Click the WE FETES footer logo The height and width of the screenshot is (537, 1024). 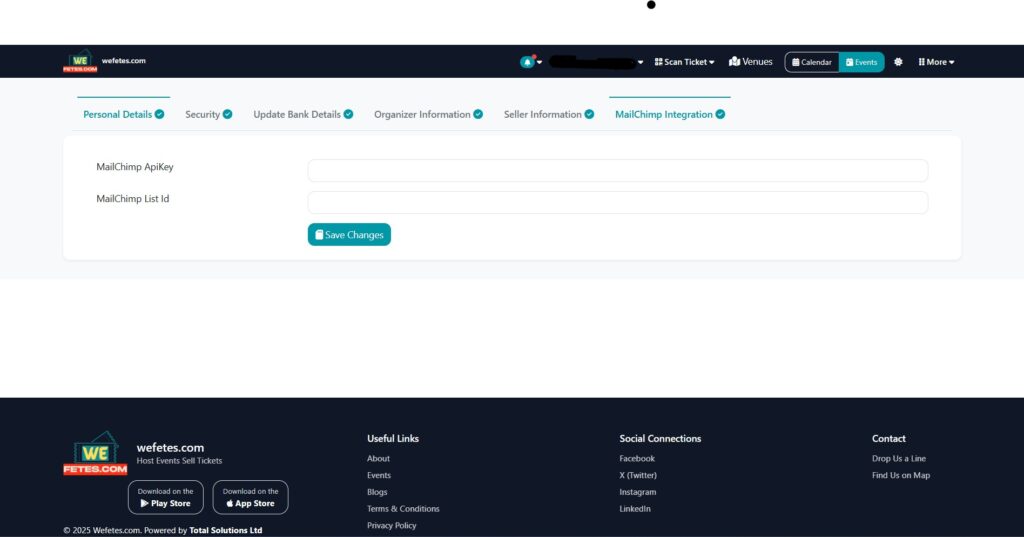[x=95, y=454]
